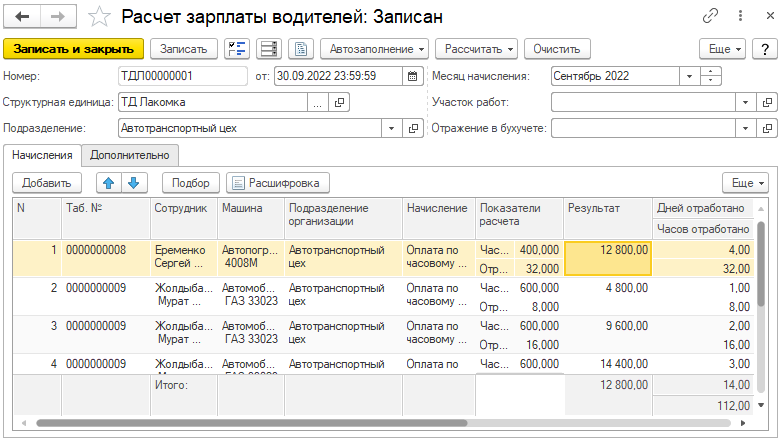The width and height of the screenshot is (780, 442).
Task: Open the help question mark button
Action: (765, 48)
